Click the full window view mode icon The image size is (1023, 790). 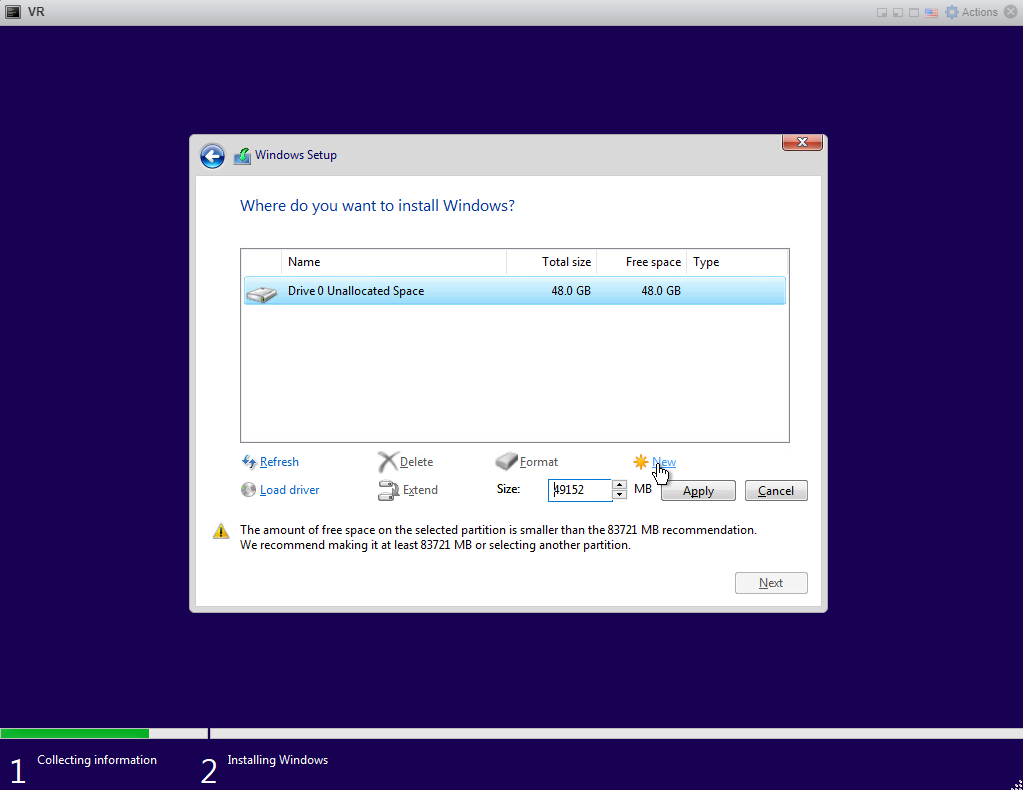pos(913,12)
